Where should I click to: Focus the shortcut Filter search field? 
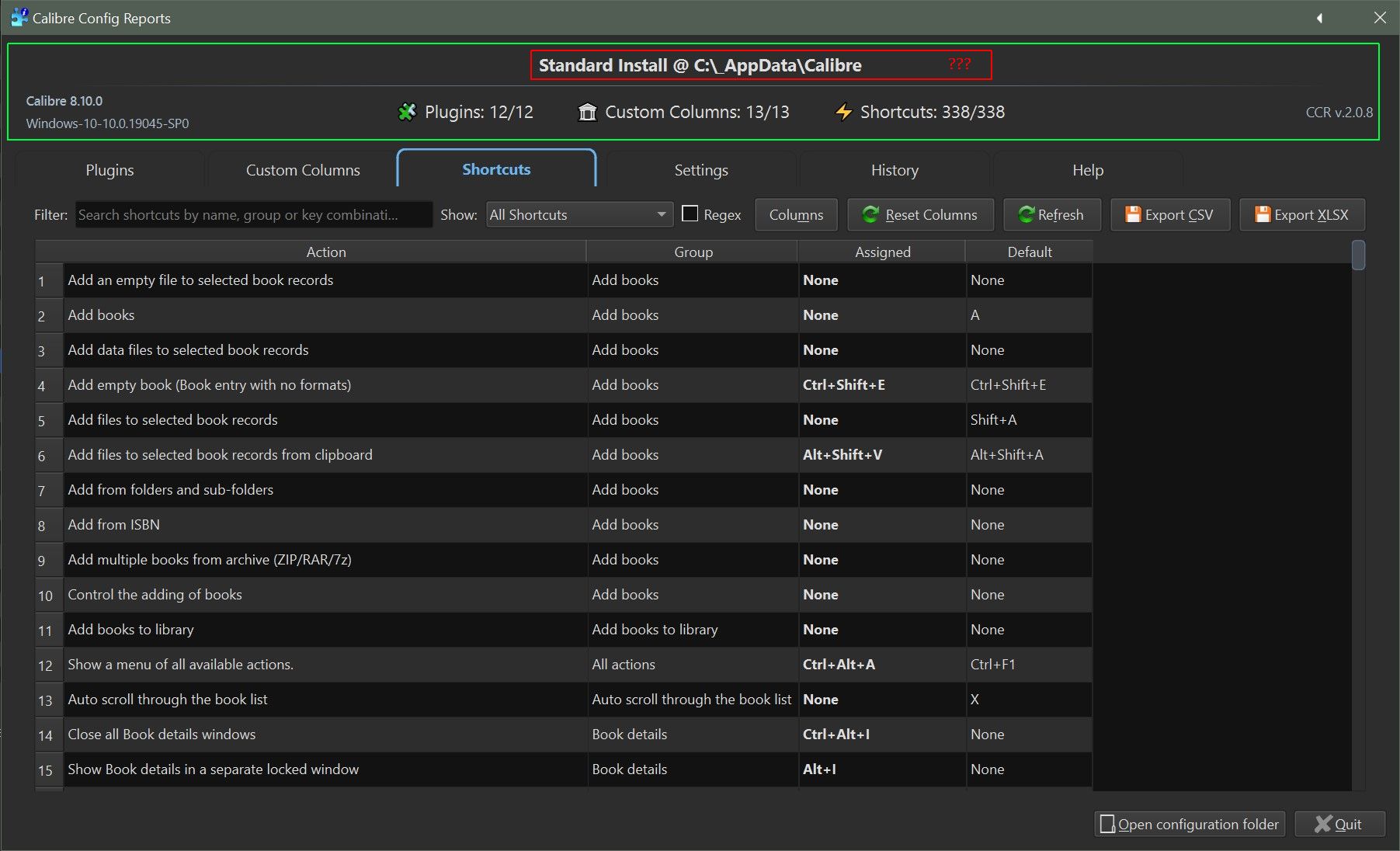pos(253,214)
